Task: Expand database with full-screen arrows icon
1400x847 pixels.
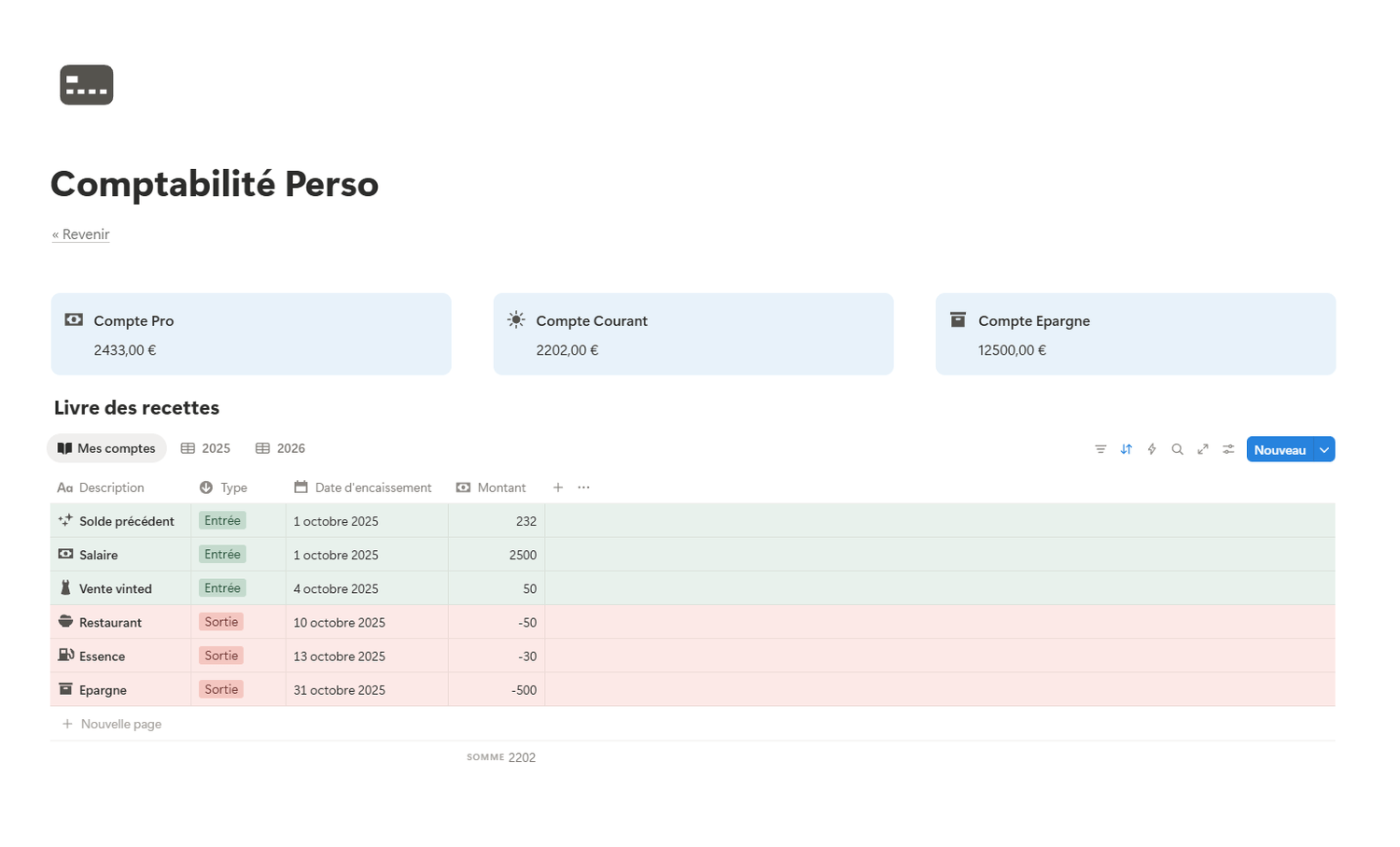Action: point(1203,449)
